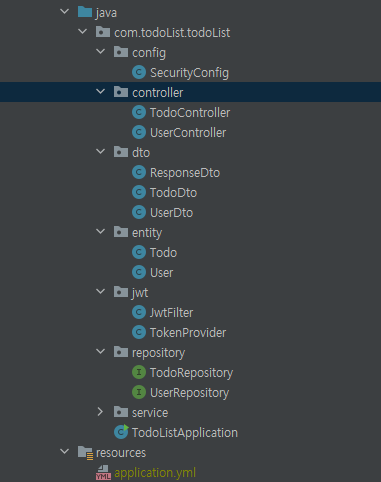381x482 pixels.
Task: Open the ResponseDto class name
Action: click(185, 173)
